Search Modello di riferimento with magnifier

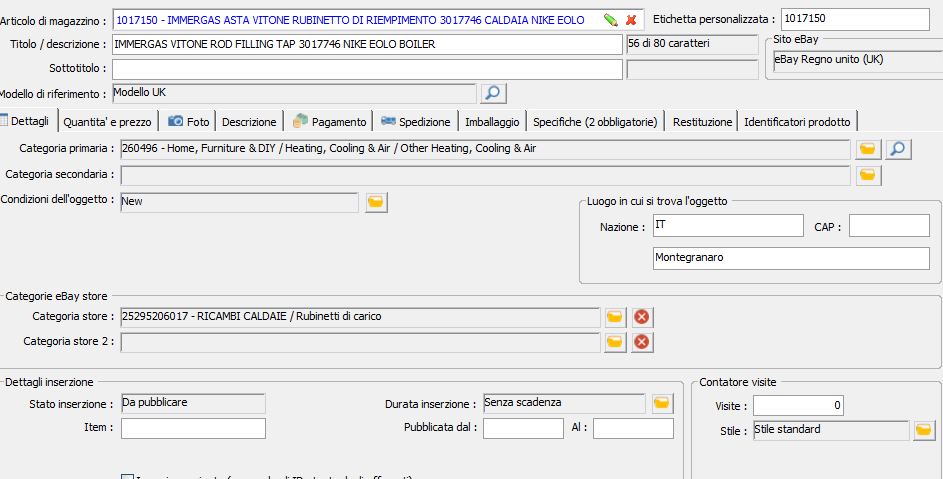coord(493,93)
